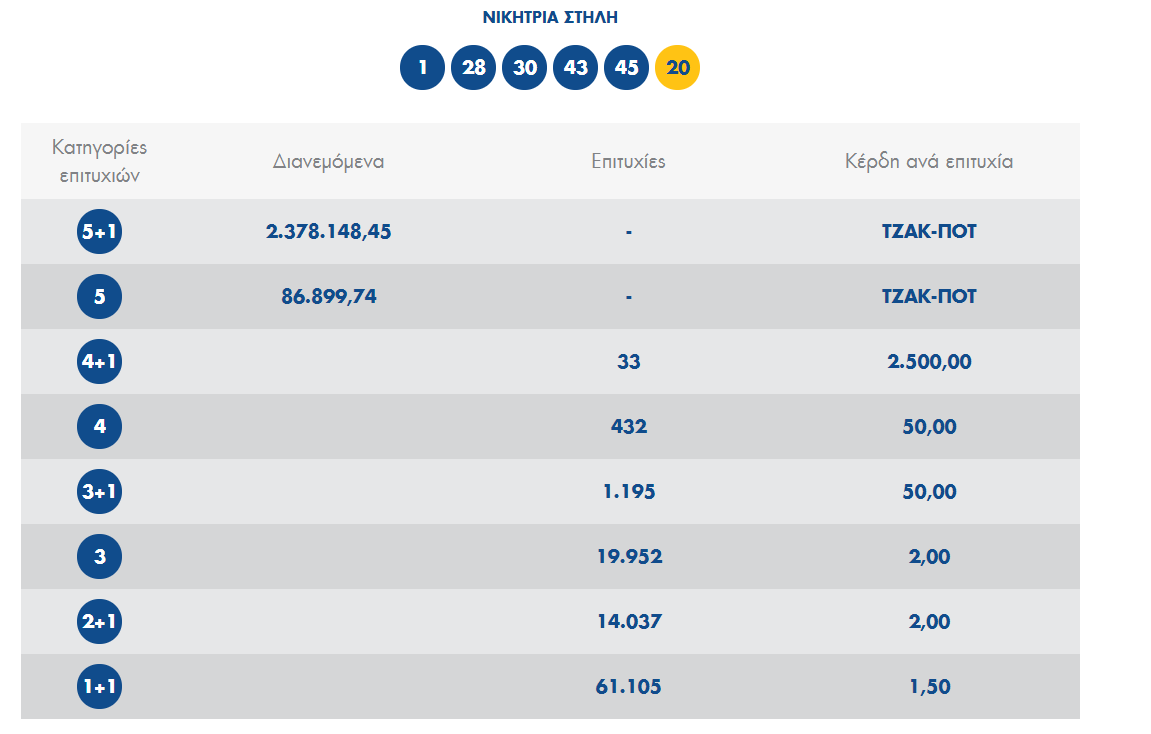Click 2,00 in the 2+1 row
This screenshot has width=1151, height=734.
(929, 621)
